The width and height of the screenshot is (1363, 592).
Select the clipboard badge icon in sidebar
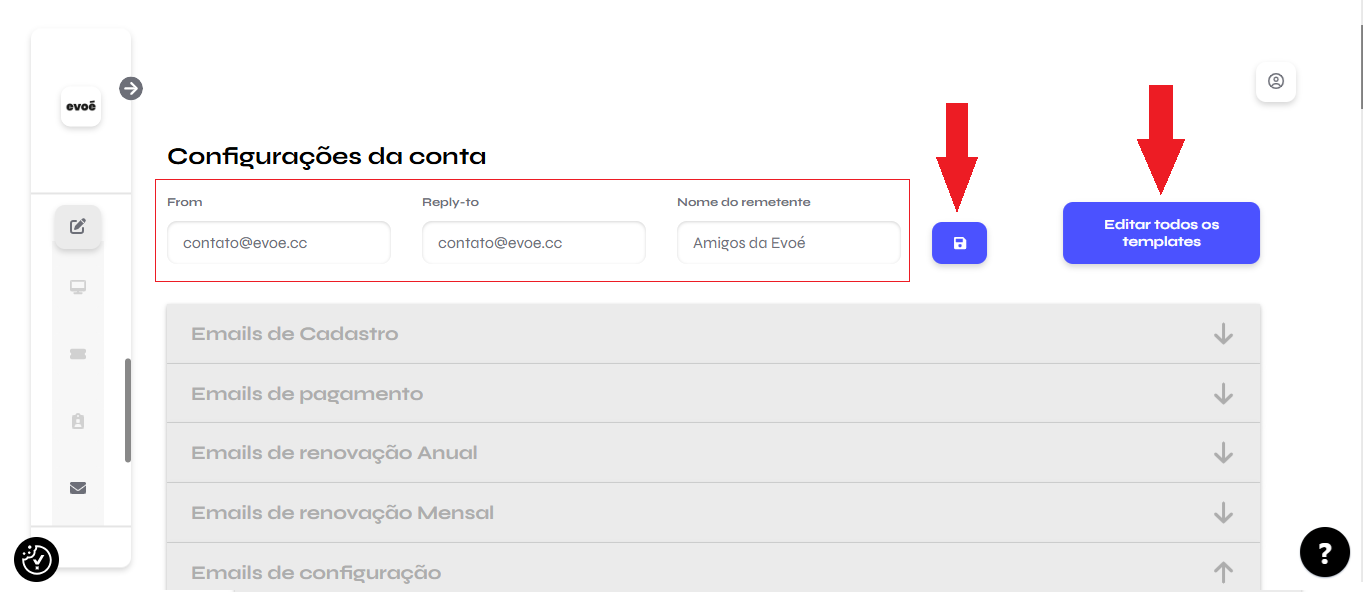click(78, 421)
